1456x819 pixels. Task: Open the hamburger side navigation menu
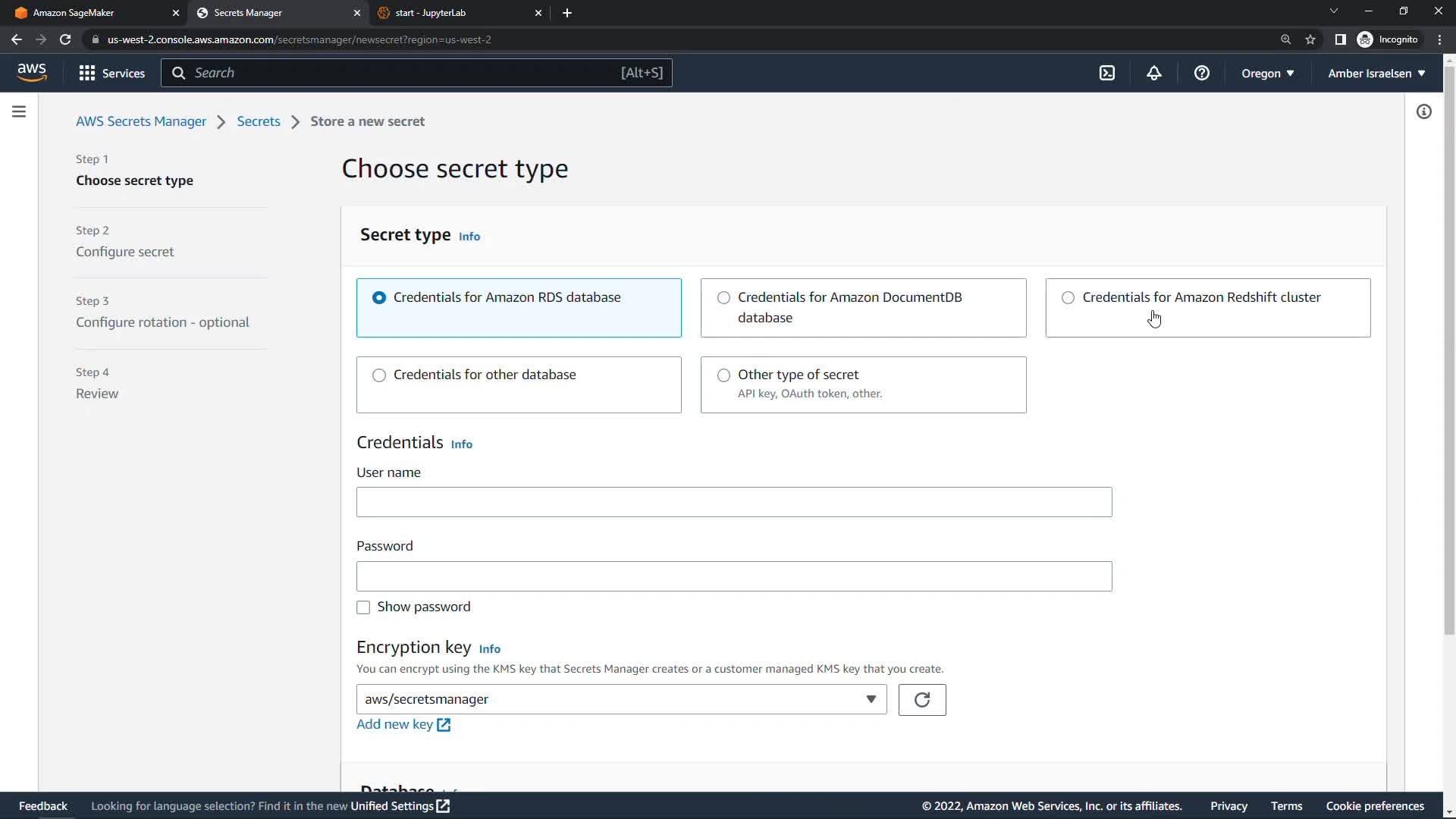19,111
